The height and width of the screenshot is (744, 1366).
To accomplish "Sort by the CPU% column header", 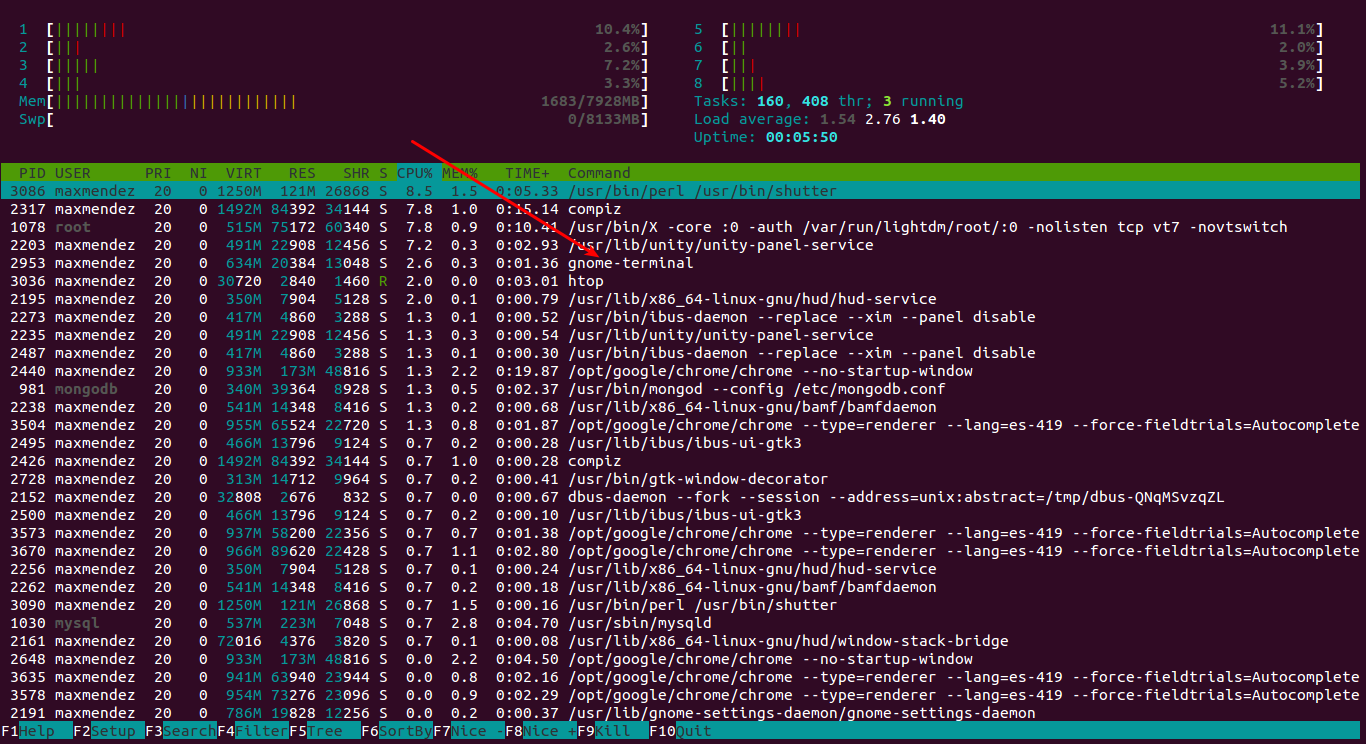I will [x=414, y=173].
